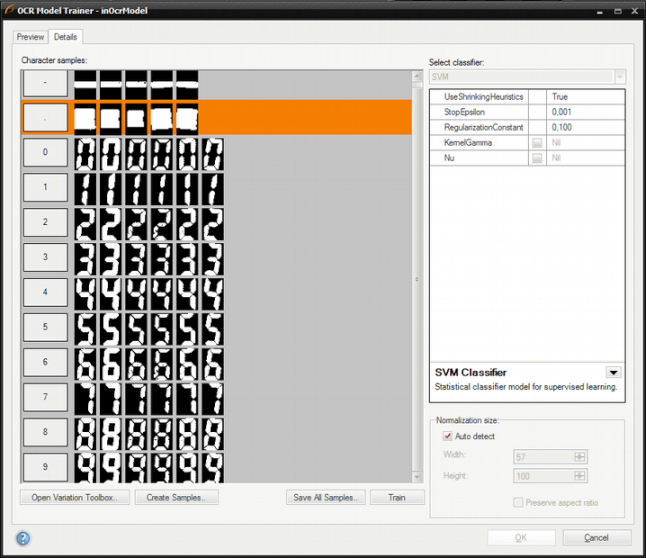
Task: Edit the StopEpsilon value field
Action: tap(586, 112)
